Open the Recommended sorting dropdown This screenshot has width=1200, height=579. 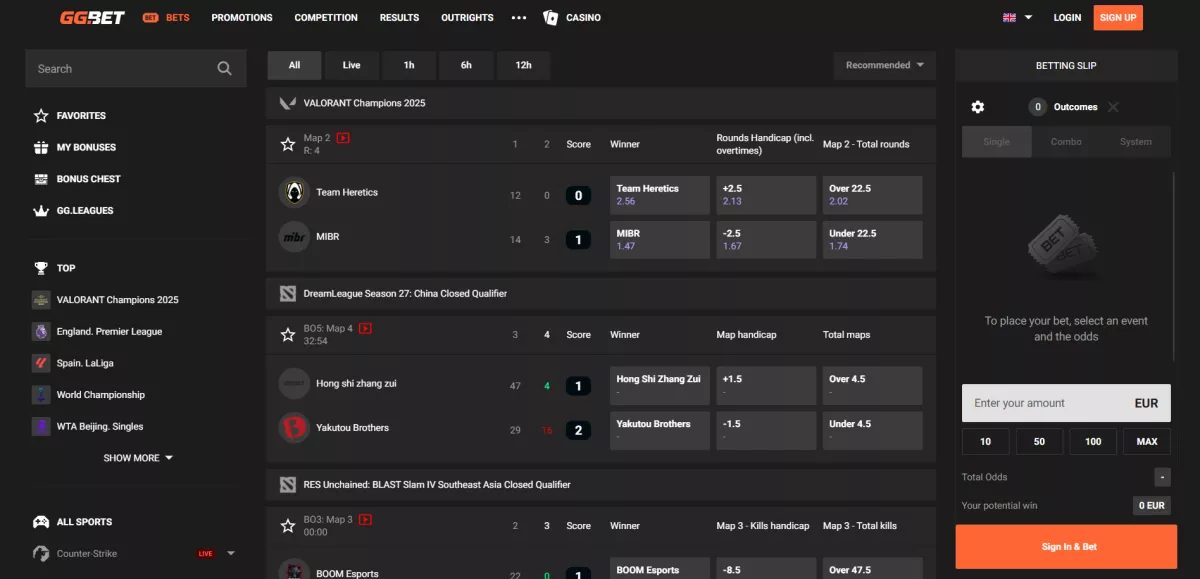tap(885, 66)
